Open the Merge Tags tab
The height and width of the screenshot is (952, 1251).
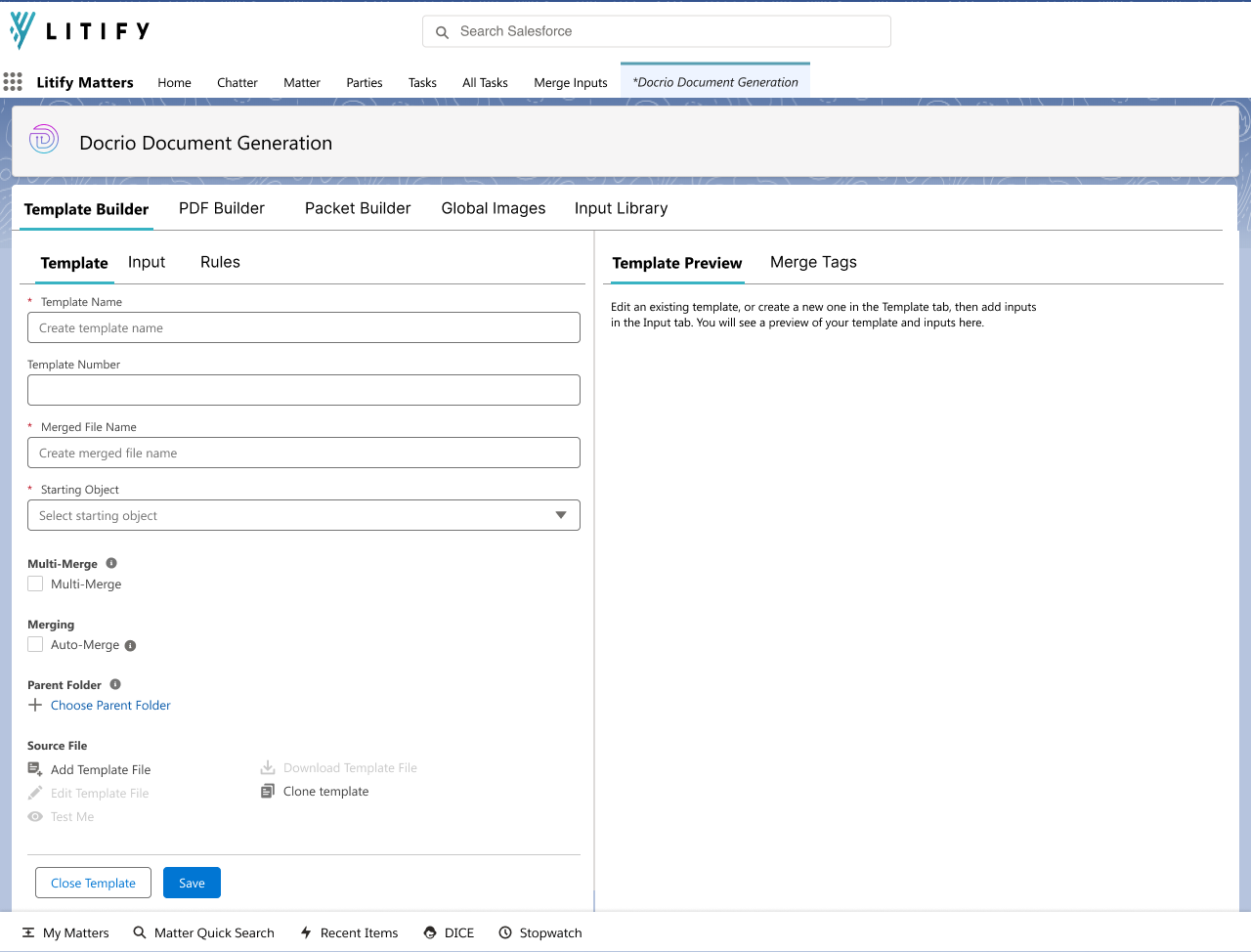tap(813, 262)
